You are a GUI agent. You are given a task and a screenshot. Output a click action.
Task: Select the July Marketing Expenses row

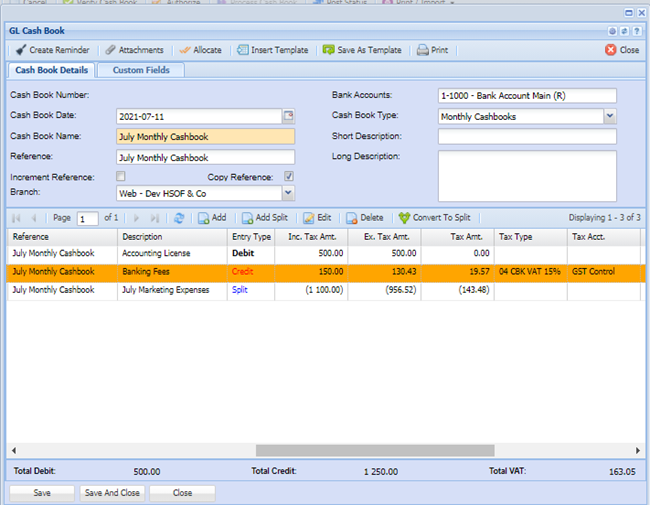coord(166,289)
